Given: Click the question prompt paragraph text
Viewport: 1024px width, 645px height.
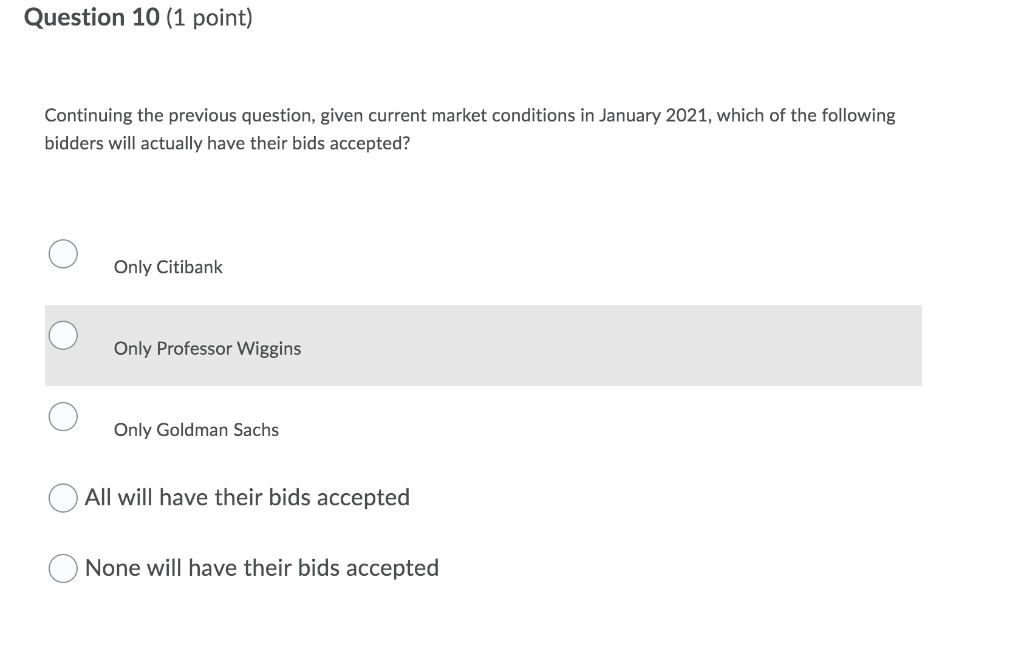Looking at the screenshot, I should tap(469, 128).
